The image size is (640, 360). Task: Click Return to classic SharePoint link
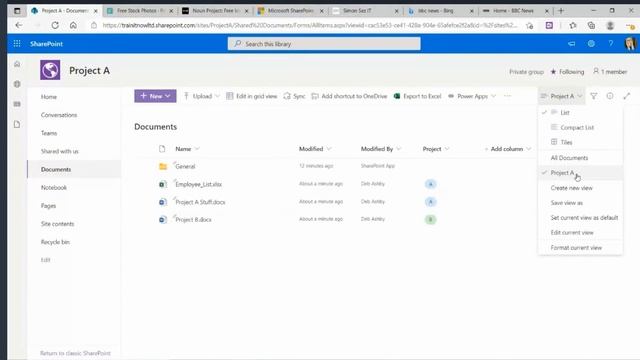pyautogui.click(x=75, y=353)
